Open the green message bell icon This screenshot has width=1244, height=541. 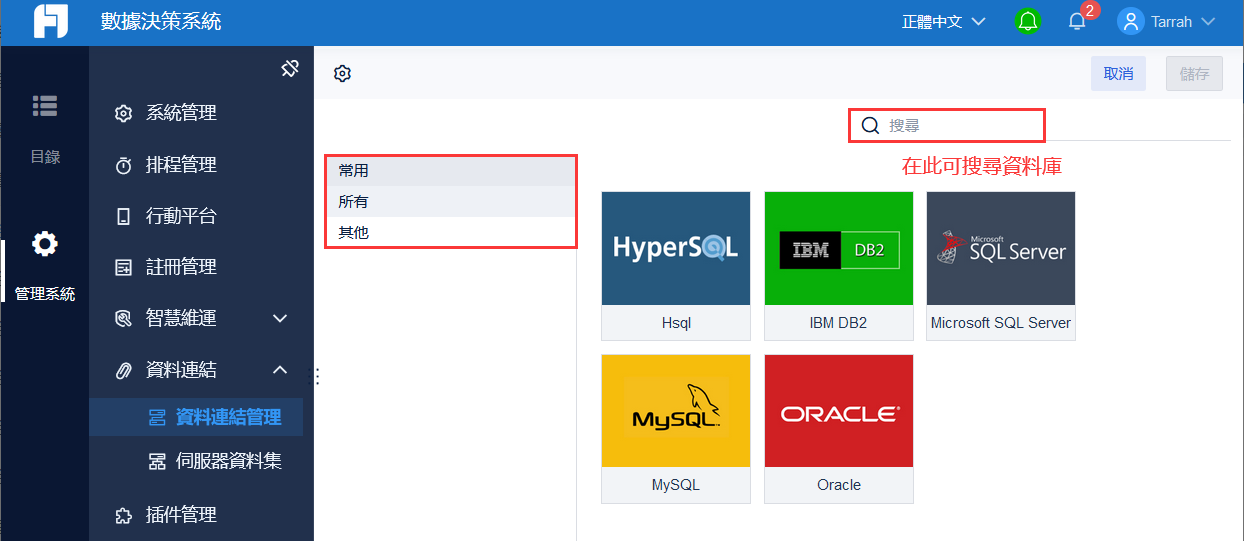(x=1028, y=21)
